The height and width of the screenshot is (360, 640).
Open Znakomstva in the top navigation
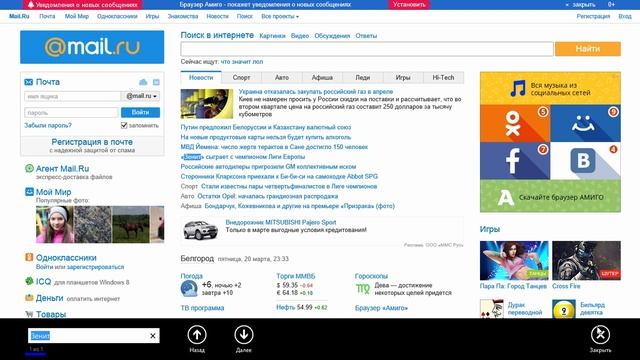point(183,16)
